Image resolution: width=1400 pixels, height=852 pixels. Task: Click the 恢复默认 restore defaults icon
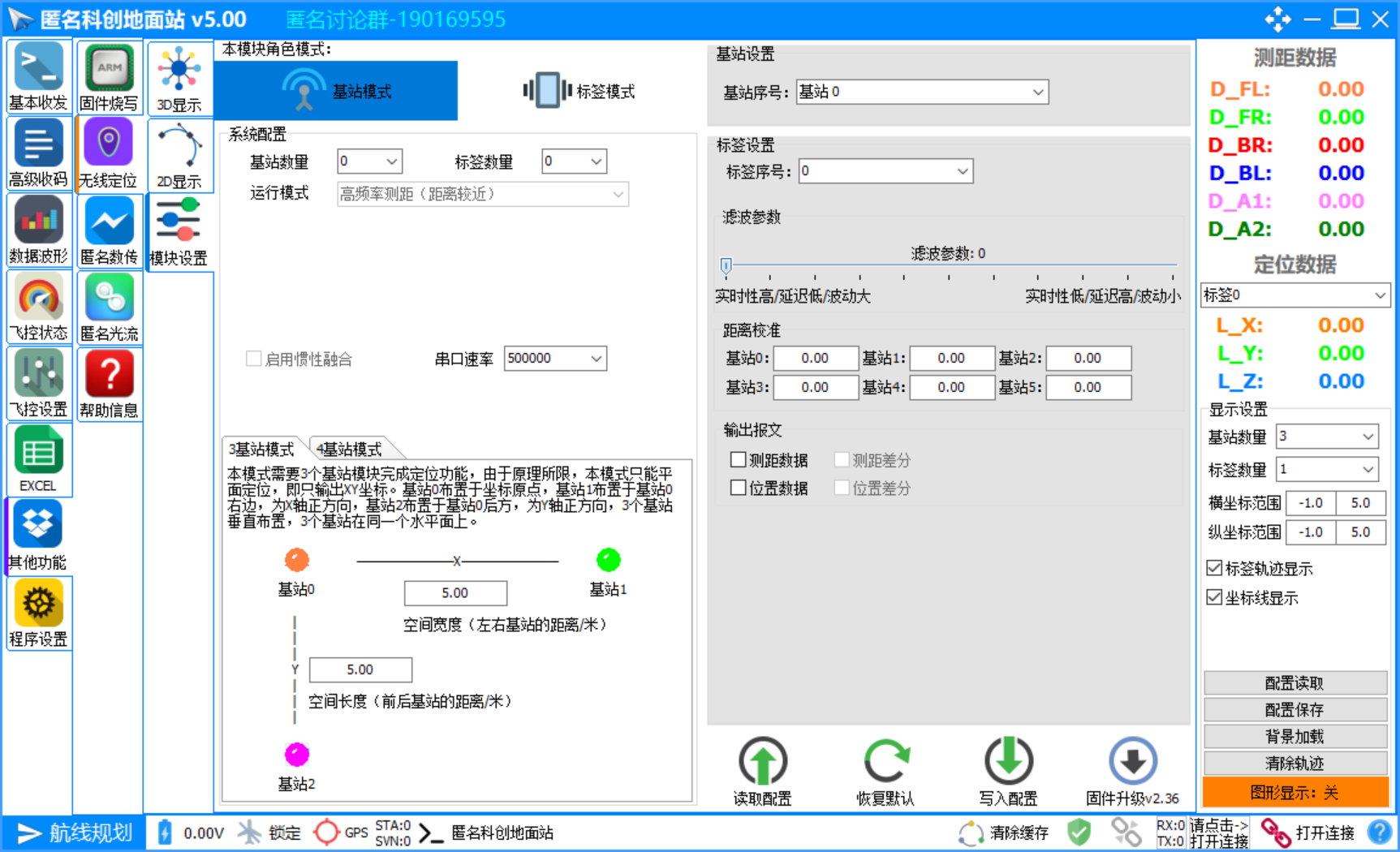click(x=885, y=771)
